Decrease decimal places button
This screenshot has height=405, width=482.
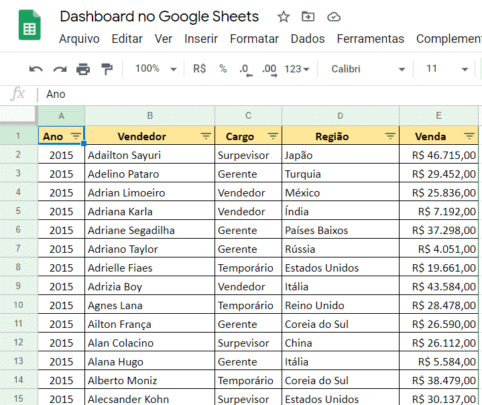click(246, 70)
